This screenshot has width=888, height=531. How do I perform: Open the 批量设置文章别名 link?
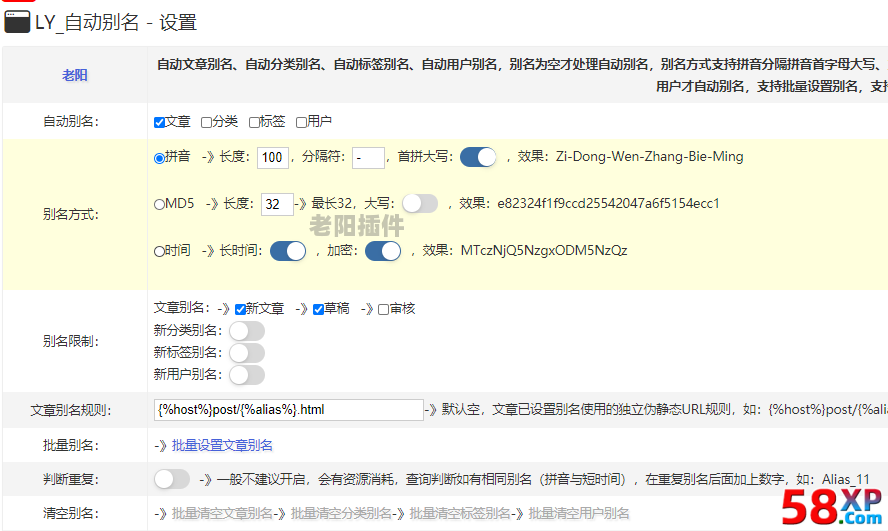coord(222,445)
